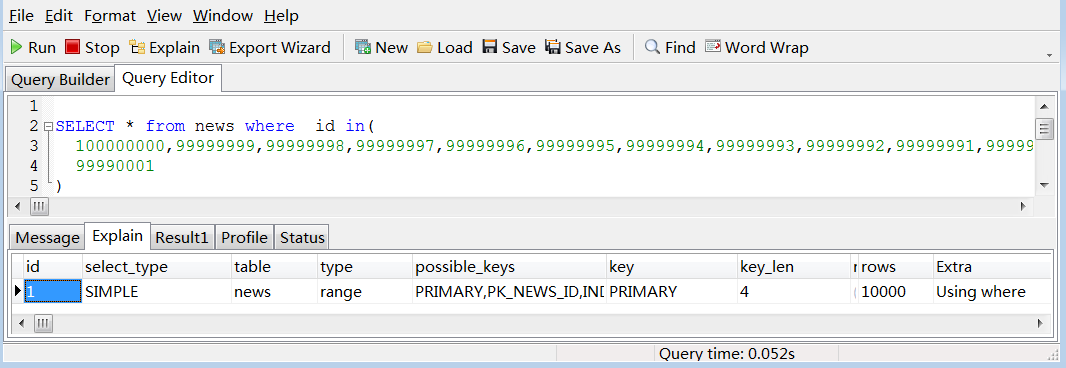This screenshot has width=1066, height=368.
Task: Launch the Export Wizard
Action: (270, 48)
